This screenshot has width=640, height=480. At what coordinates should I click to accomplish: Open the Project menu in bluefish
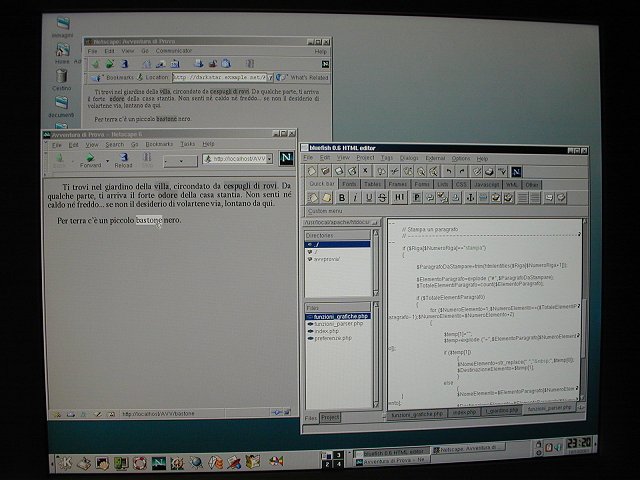click(365, 158)
